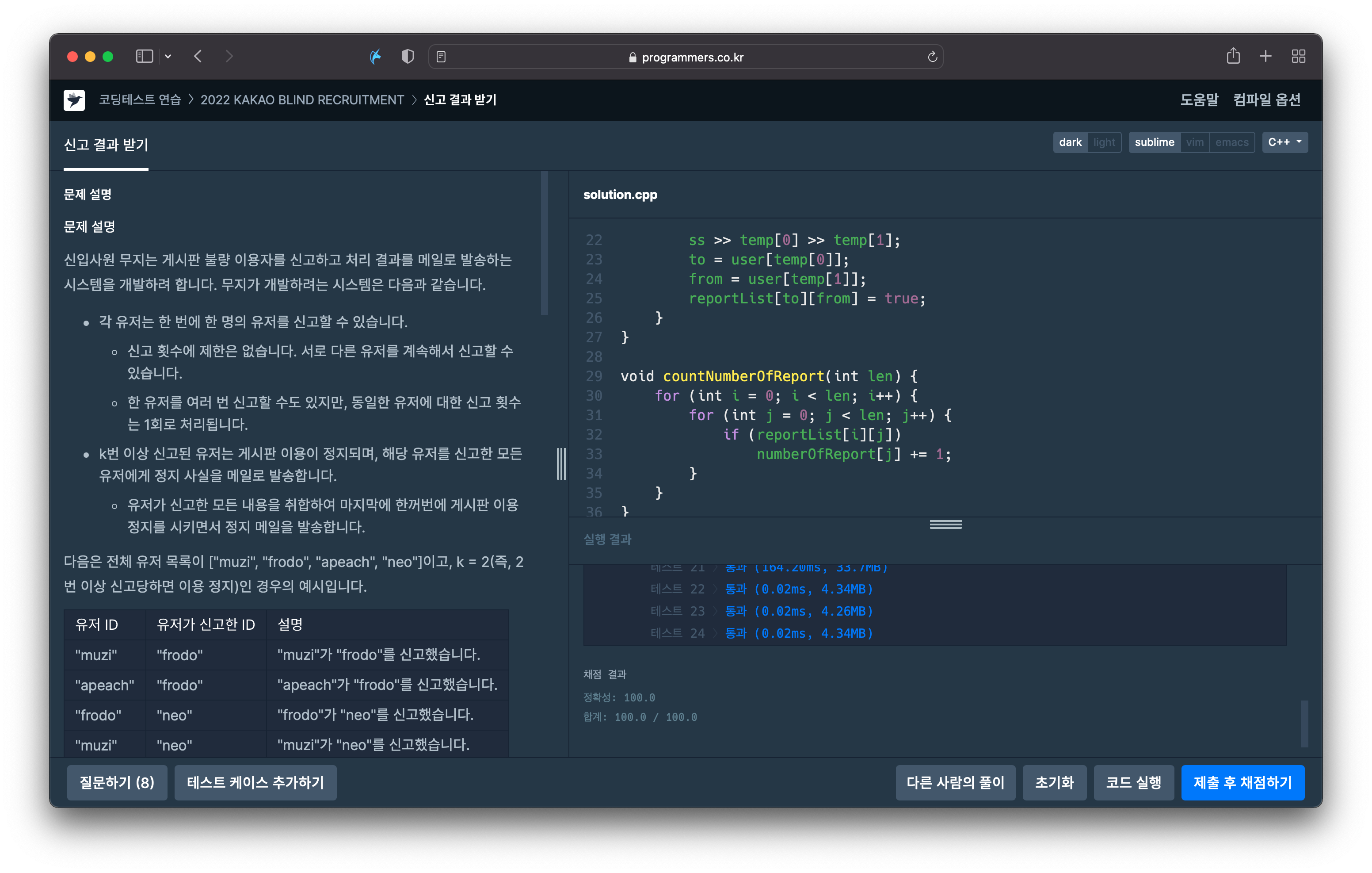
Task: Open the 도움말 menu item
Action: pyautogui.click(x=1199, y=100)
